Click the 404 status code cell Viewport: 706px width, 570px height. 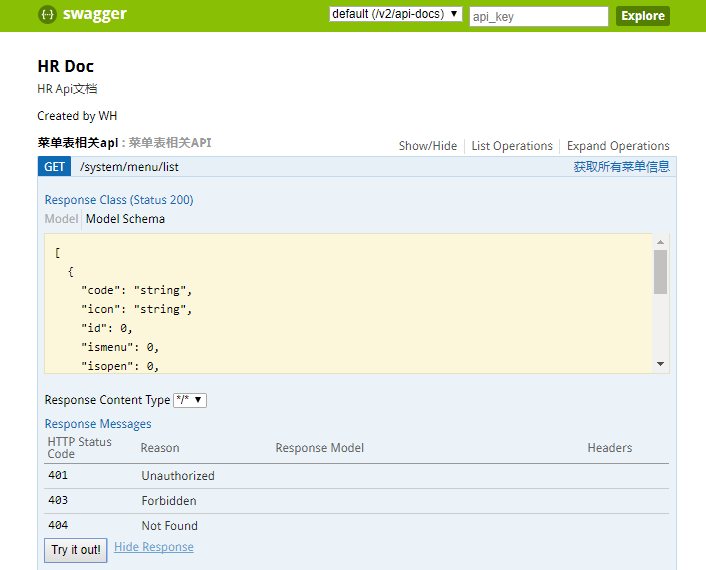(58, 525)
